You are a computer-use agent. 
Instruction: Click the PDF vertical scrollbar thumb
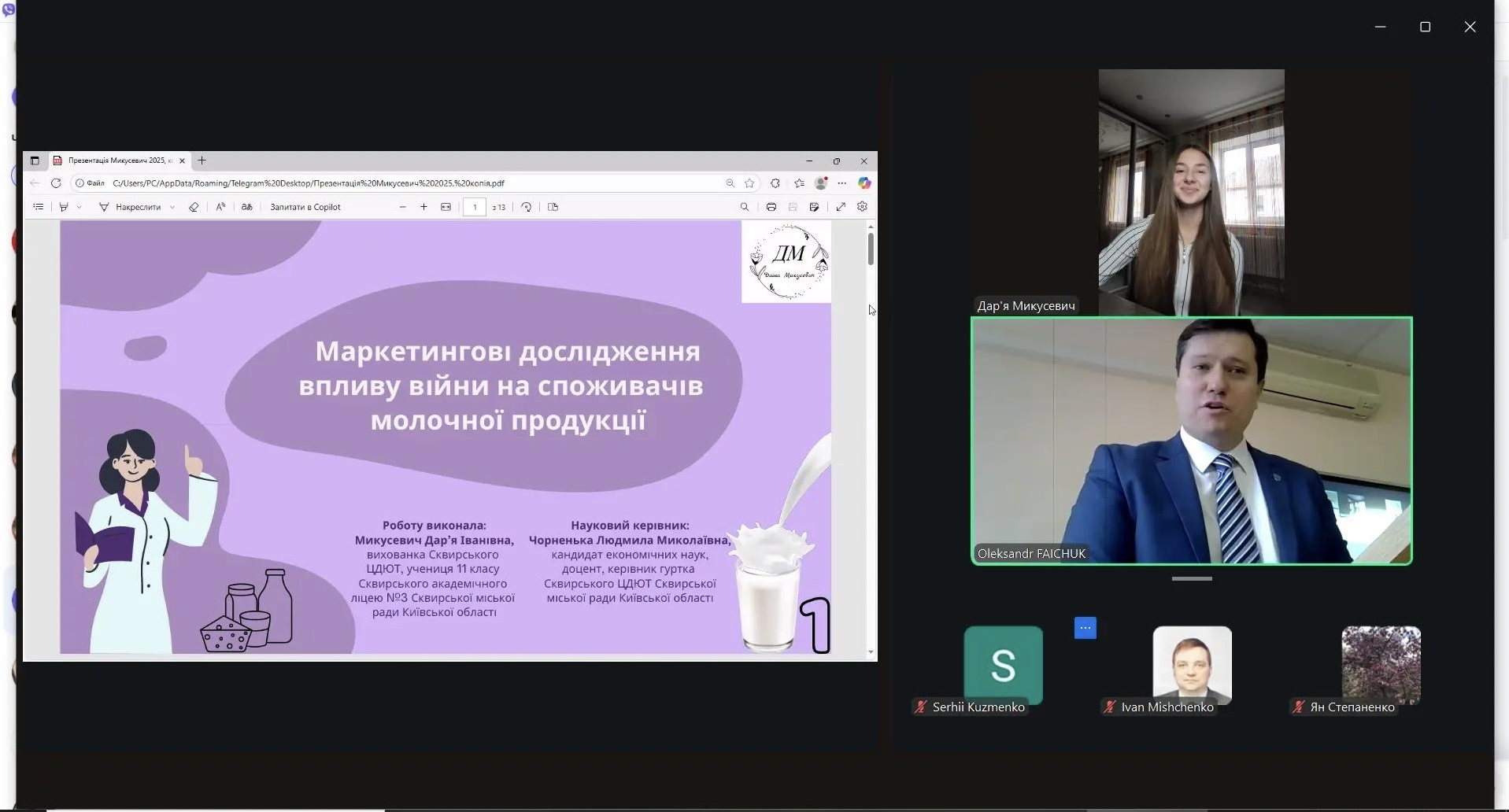tap(871, 249)
